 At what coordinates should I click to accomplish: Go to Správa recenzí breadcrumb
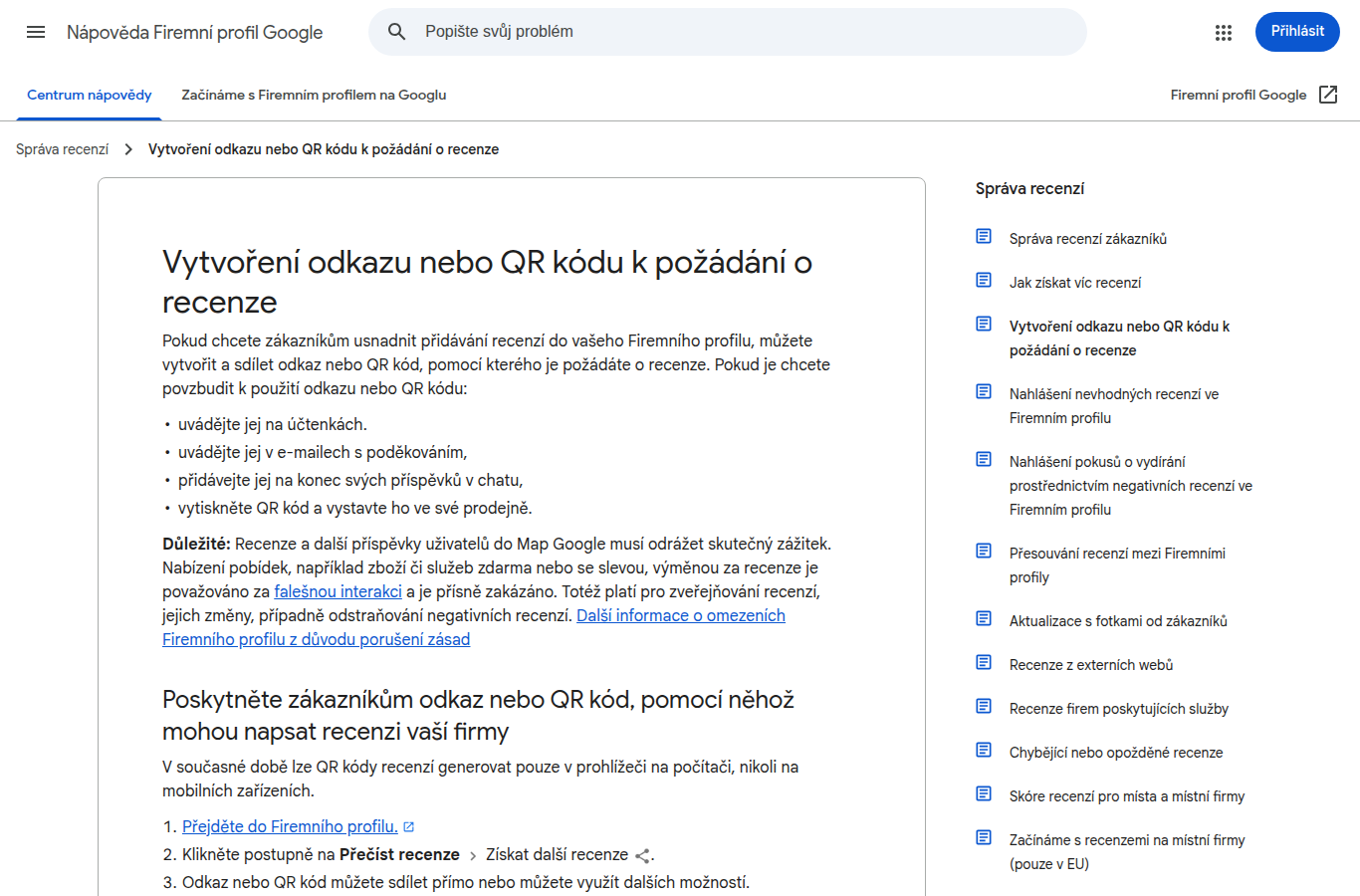tap(62, 149)
